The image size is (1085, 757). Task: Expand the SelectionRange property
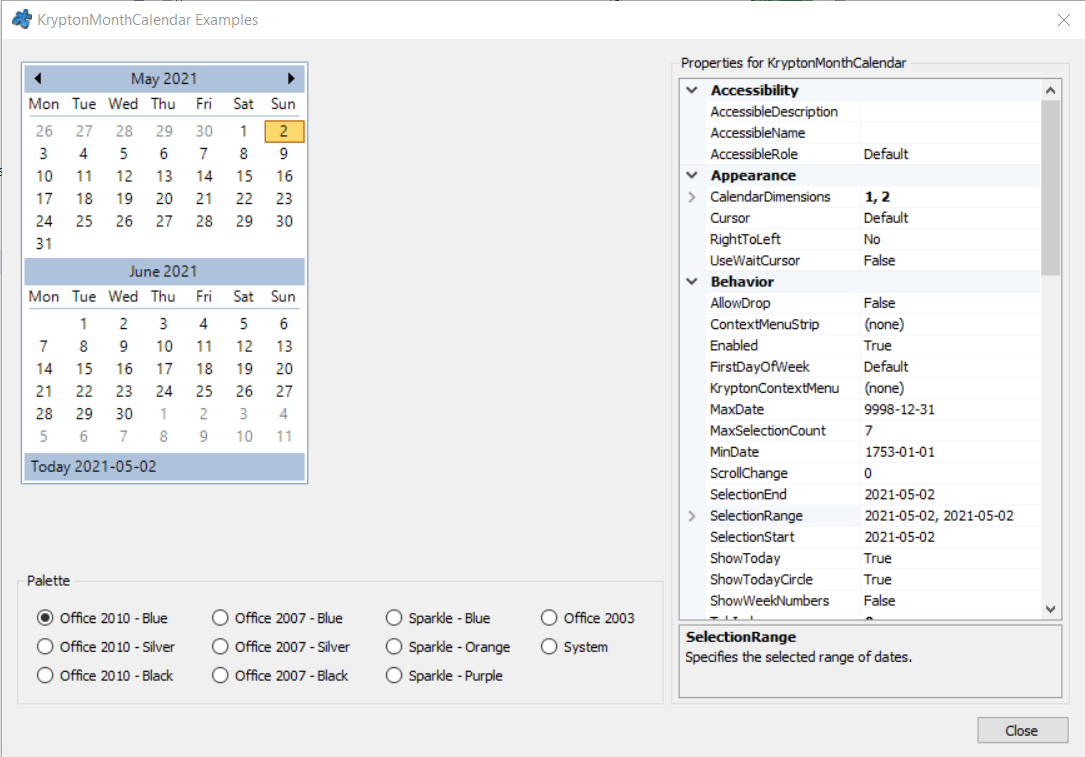pyautogui.click(x=692, y=516)
